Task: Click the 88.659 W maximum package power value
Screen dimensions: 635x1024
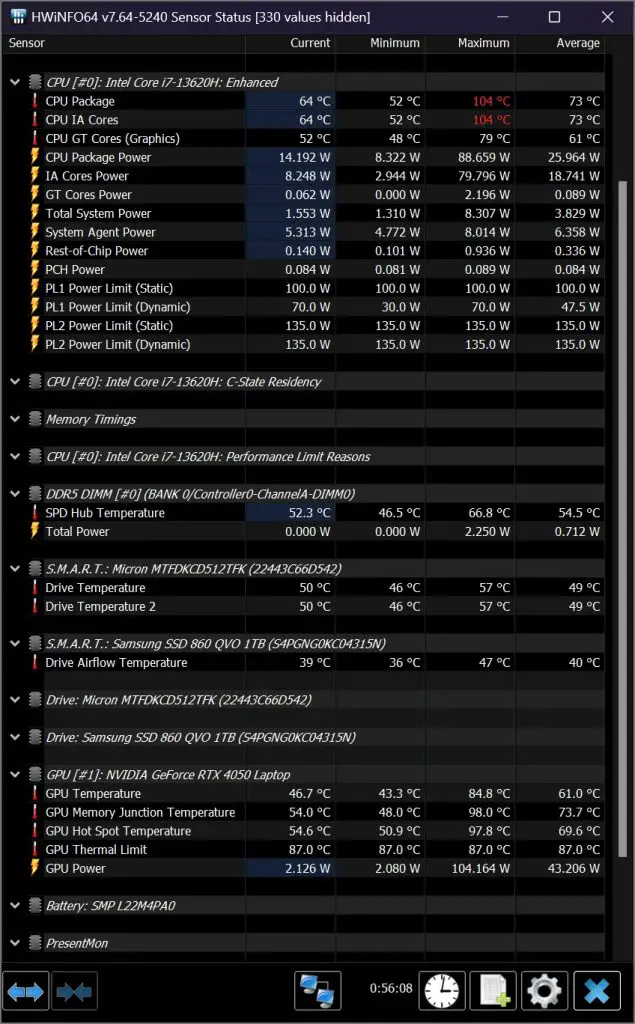Action: [484, 157]
